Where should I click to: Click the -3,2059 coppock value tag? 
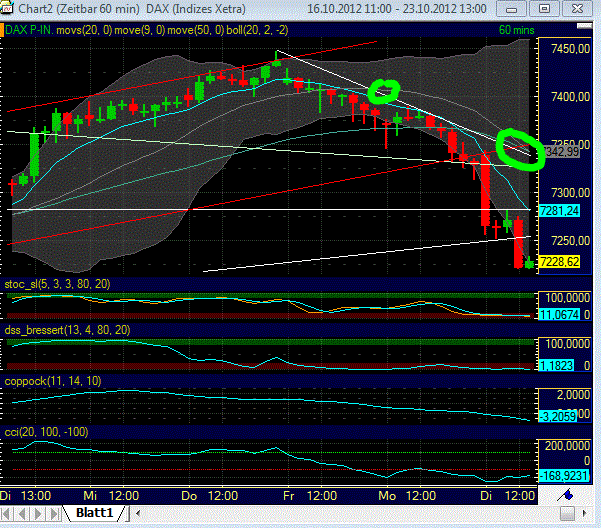(558, 416)
